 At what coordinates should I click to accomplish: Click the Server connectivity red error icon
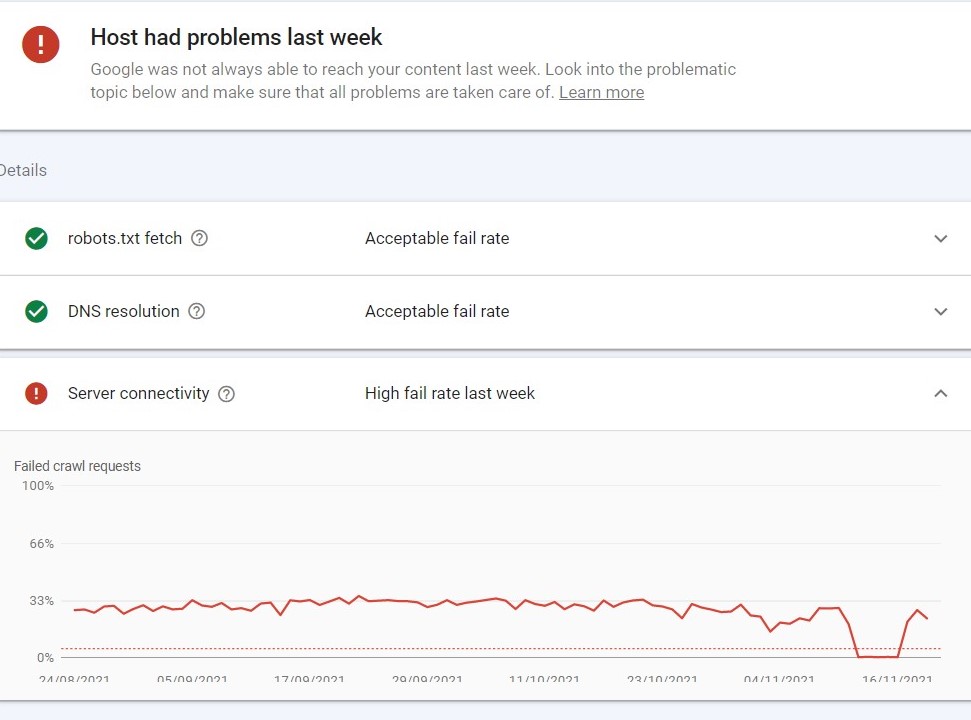pos(37,393)
